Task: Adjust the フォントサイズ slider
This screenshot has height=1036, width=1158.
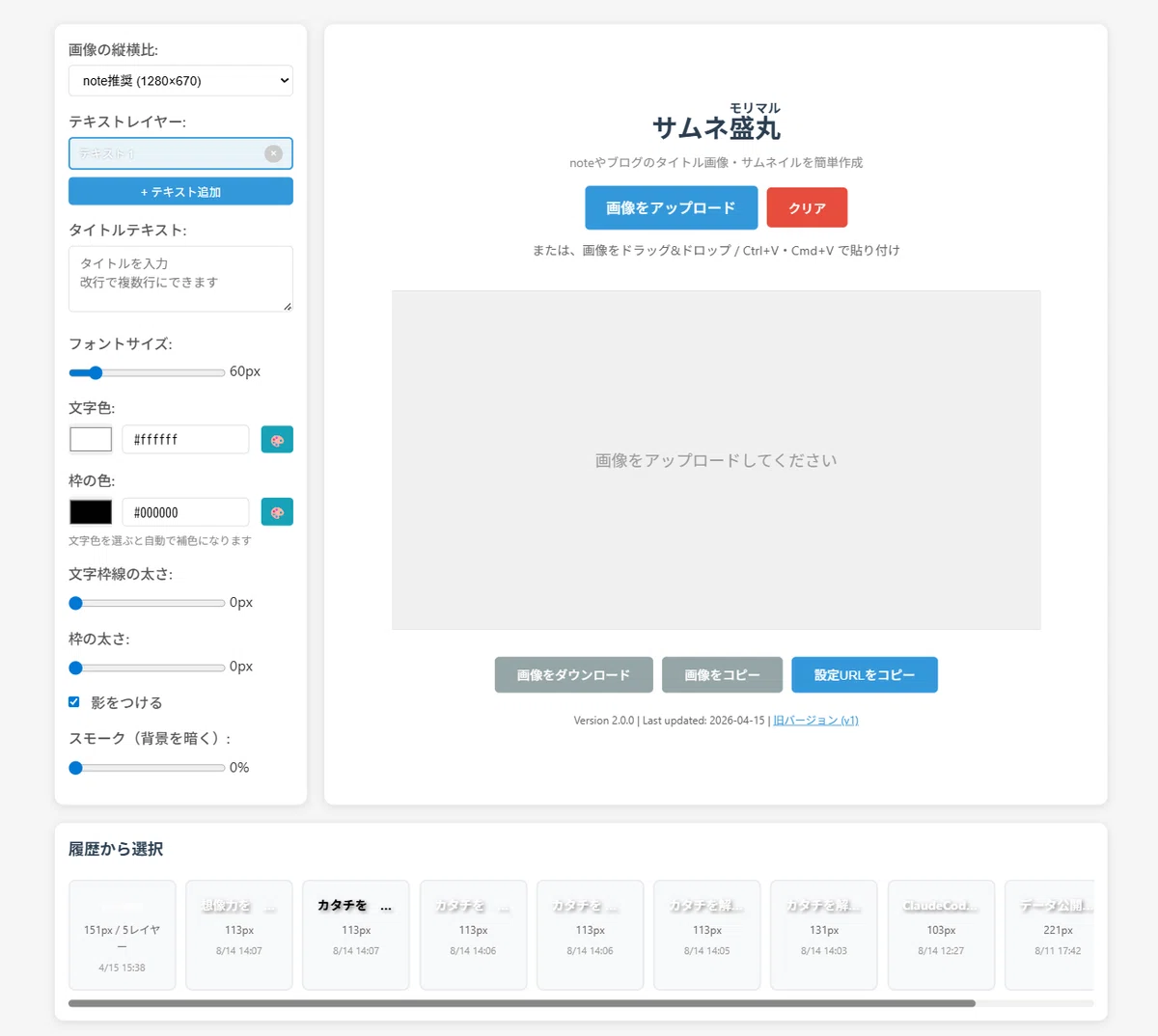Action: 147,372
